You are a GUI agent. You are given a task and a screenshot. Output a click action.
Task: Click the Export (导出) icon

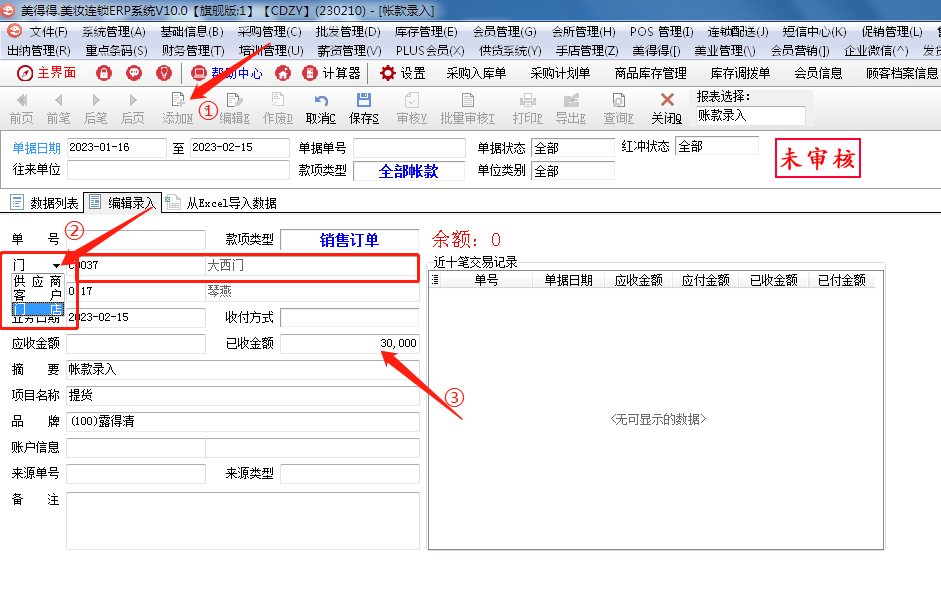pos(571,109)
